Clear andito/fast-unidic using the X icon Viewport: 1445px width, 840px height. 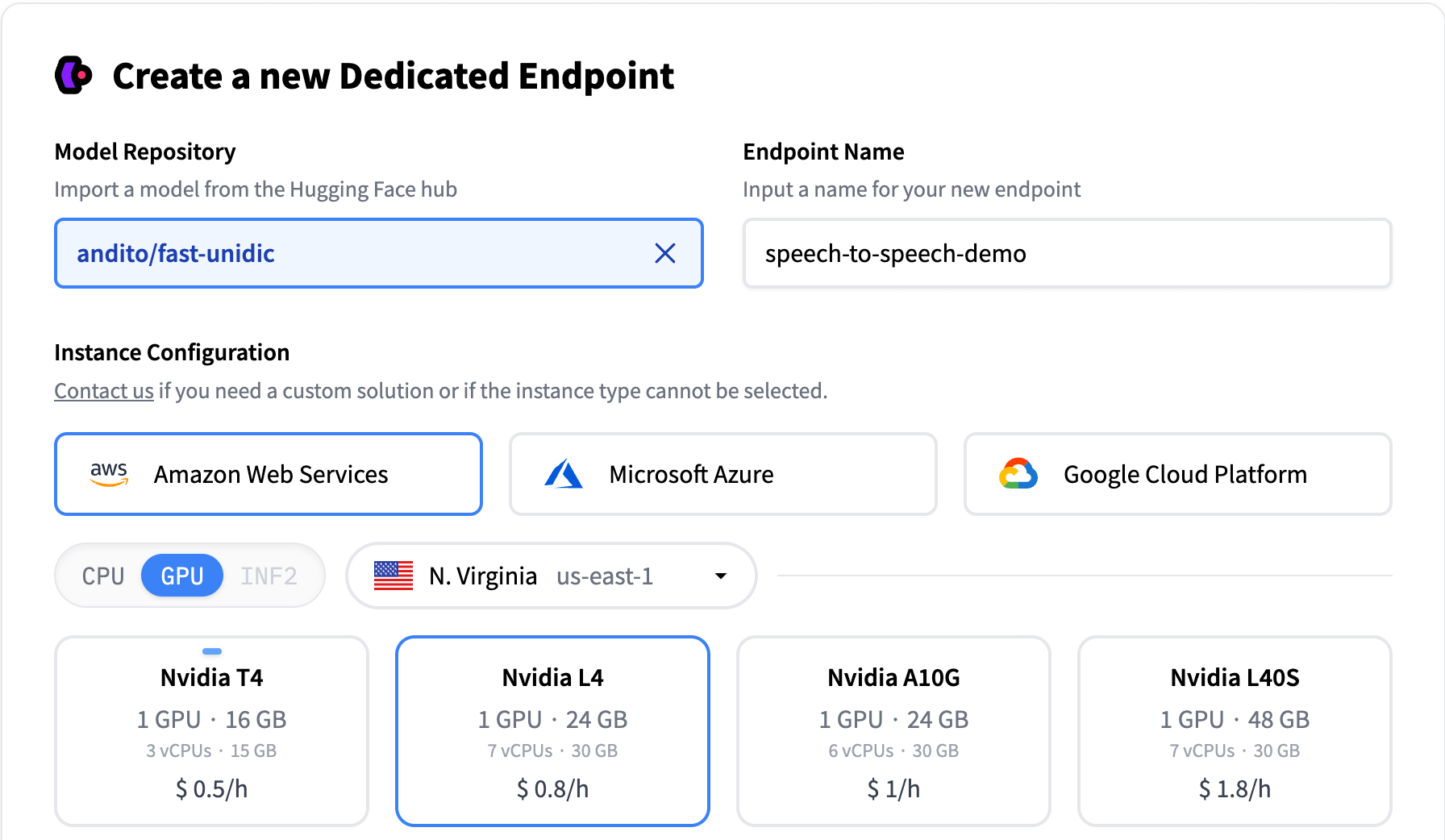click(665, 253)
